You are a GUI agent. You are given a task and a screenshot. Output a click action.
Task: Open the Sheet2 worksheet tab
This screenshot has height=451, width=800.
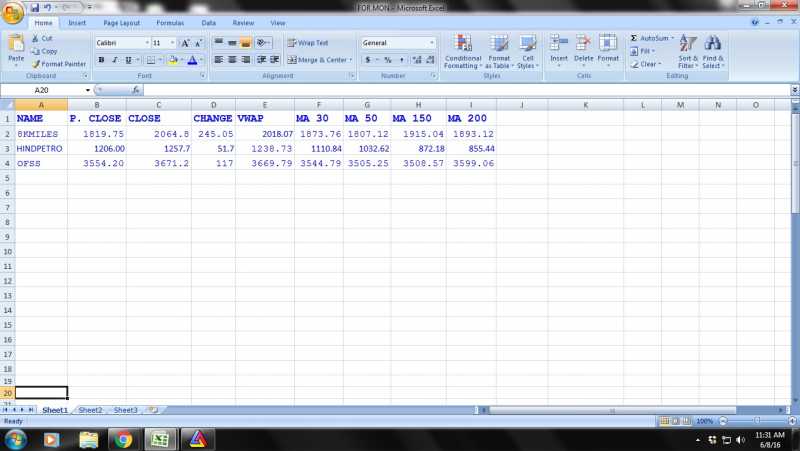[x=90, y=410]
